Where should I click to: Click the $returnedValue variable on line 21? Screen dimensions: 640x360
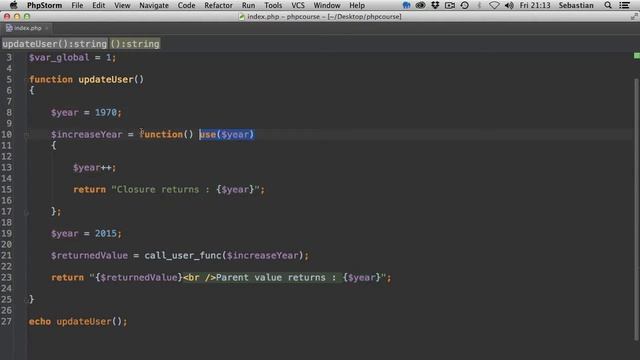pyautogui.click(x=89, y=256)
